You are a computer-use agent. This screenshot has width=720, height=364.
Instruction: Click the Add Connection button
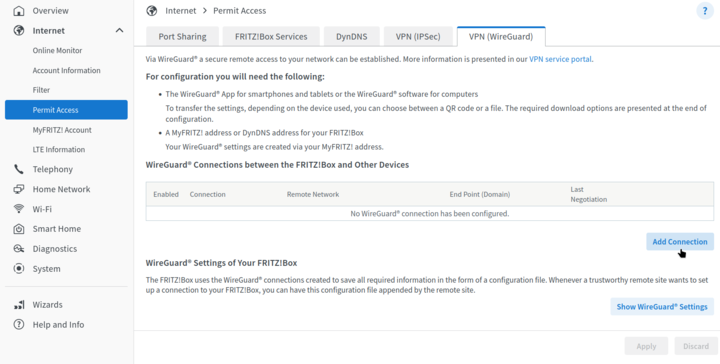[680, 242]
